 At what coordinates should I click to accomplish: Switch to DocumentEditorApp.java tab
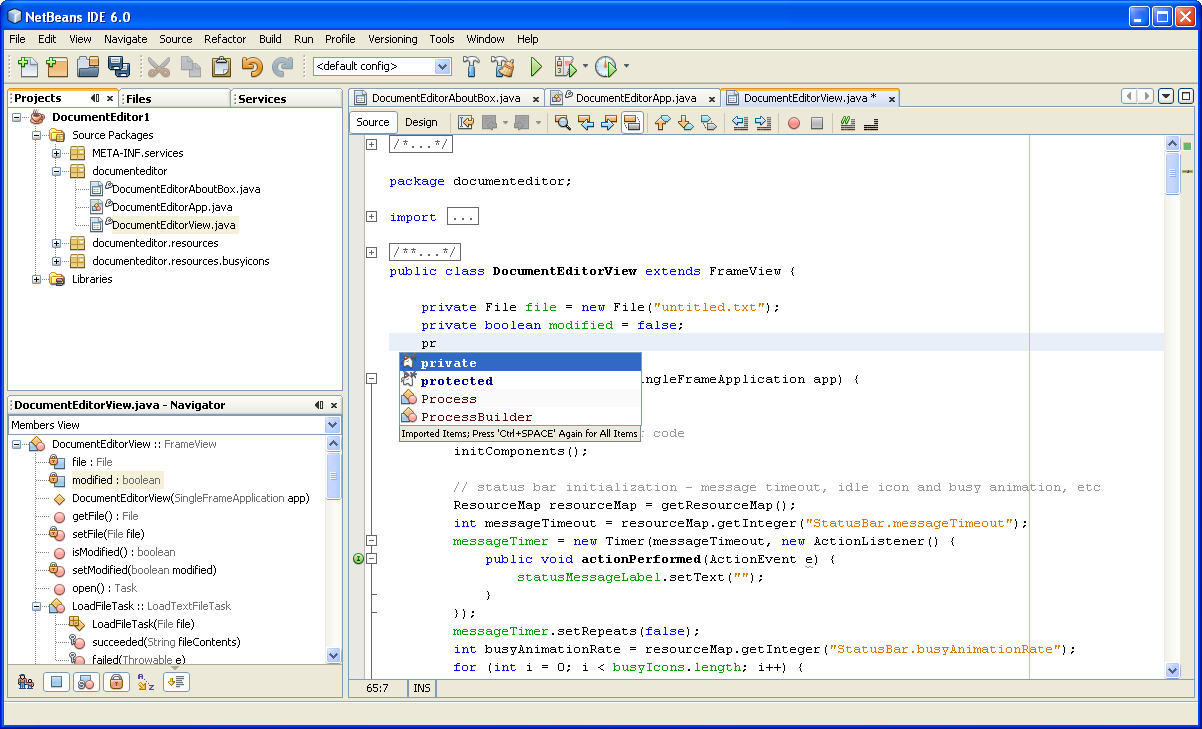pos(635,98)
